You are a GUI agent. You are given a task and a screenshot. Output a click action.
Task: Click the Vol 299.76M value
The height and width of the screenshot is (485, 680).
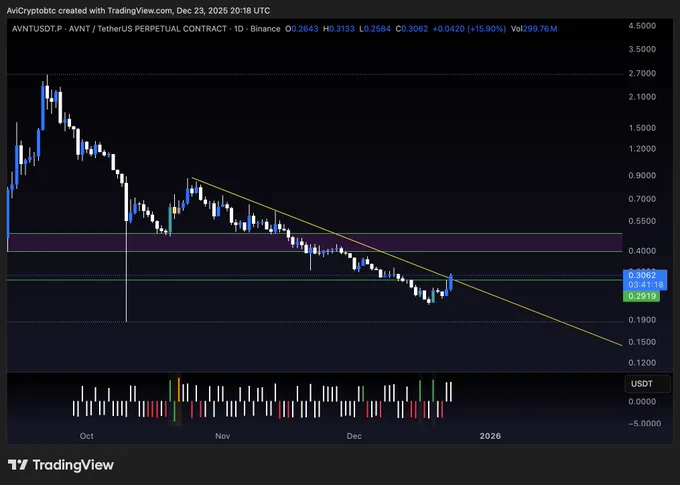534,29
